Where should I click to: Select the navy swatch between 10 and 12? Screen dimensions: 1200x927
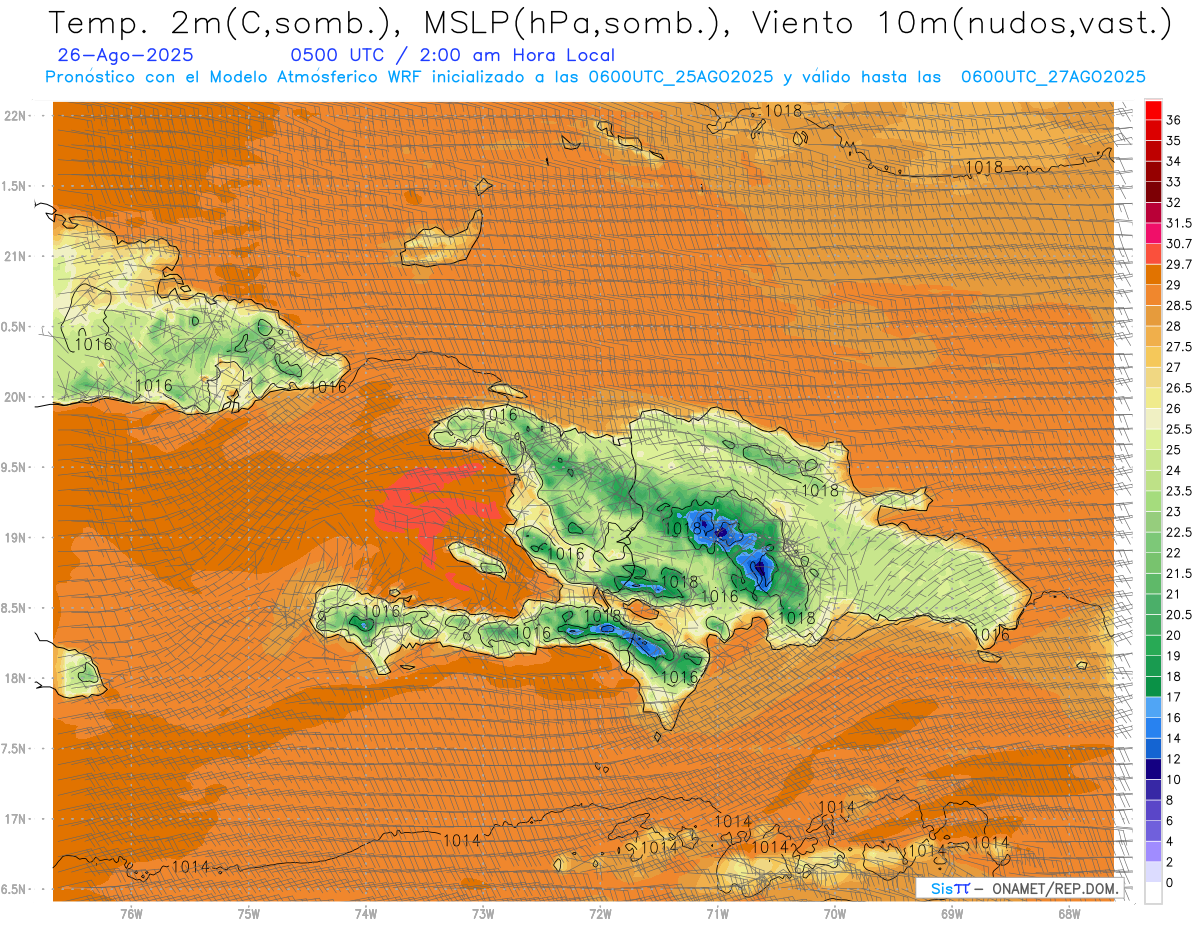coord(1153,769)
